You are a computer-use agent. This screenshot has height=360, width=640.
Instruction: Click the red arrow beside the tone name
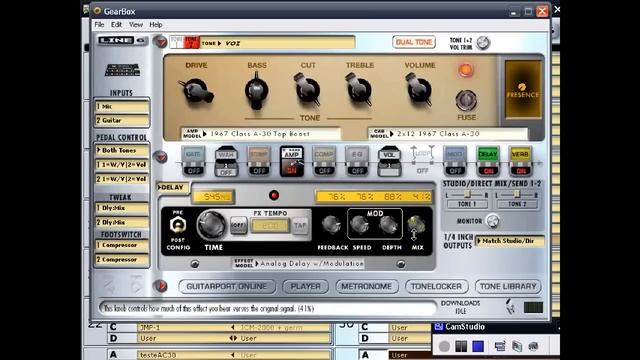pyautogui.click(x=160, y=42)
